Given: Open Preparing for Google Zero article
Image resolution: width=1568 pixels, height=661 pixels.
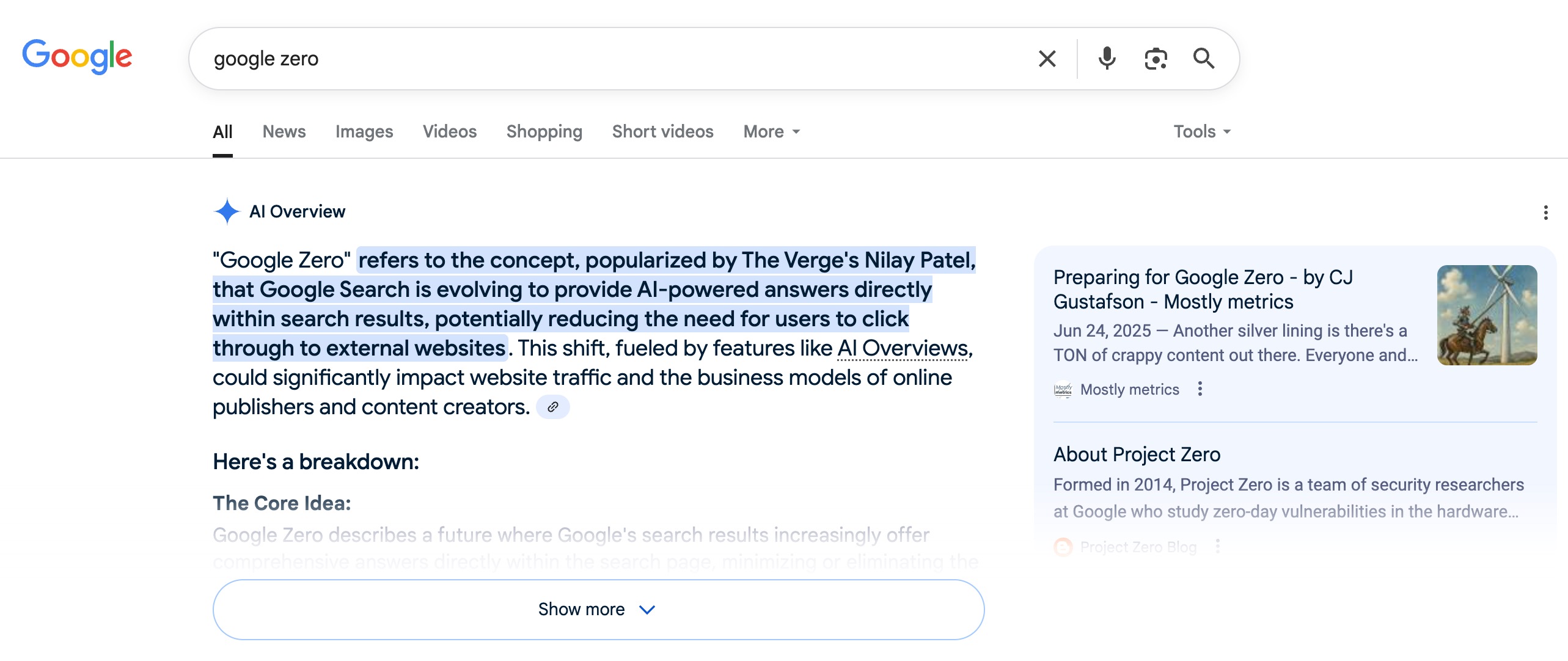Looking at the screenshot, I should (1203, 290).
